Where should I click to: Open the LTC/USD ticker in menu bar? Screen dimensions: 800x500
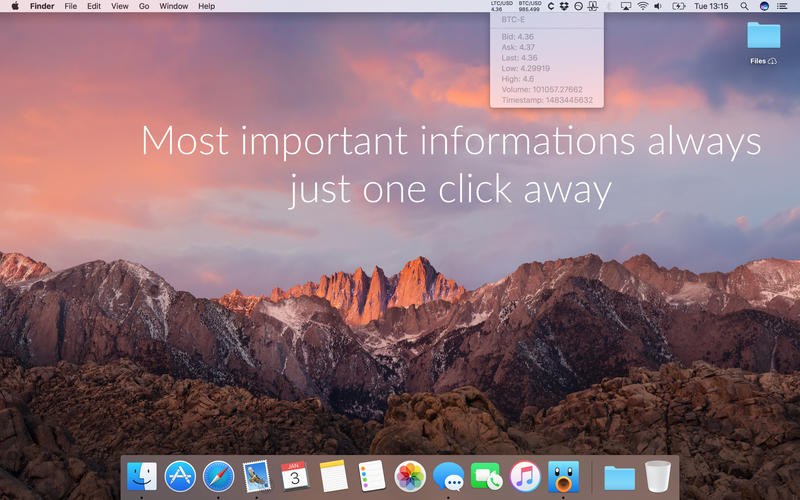click(x=502, y=6)
